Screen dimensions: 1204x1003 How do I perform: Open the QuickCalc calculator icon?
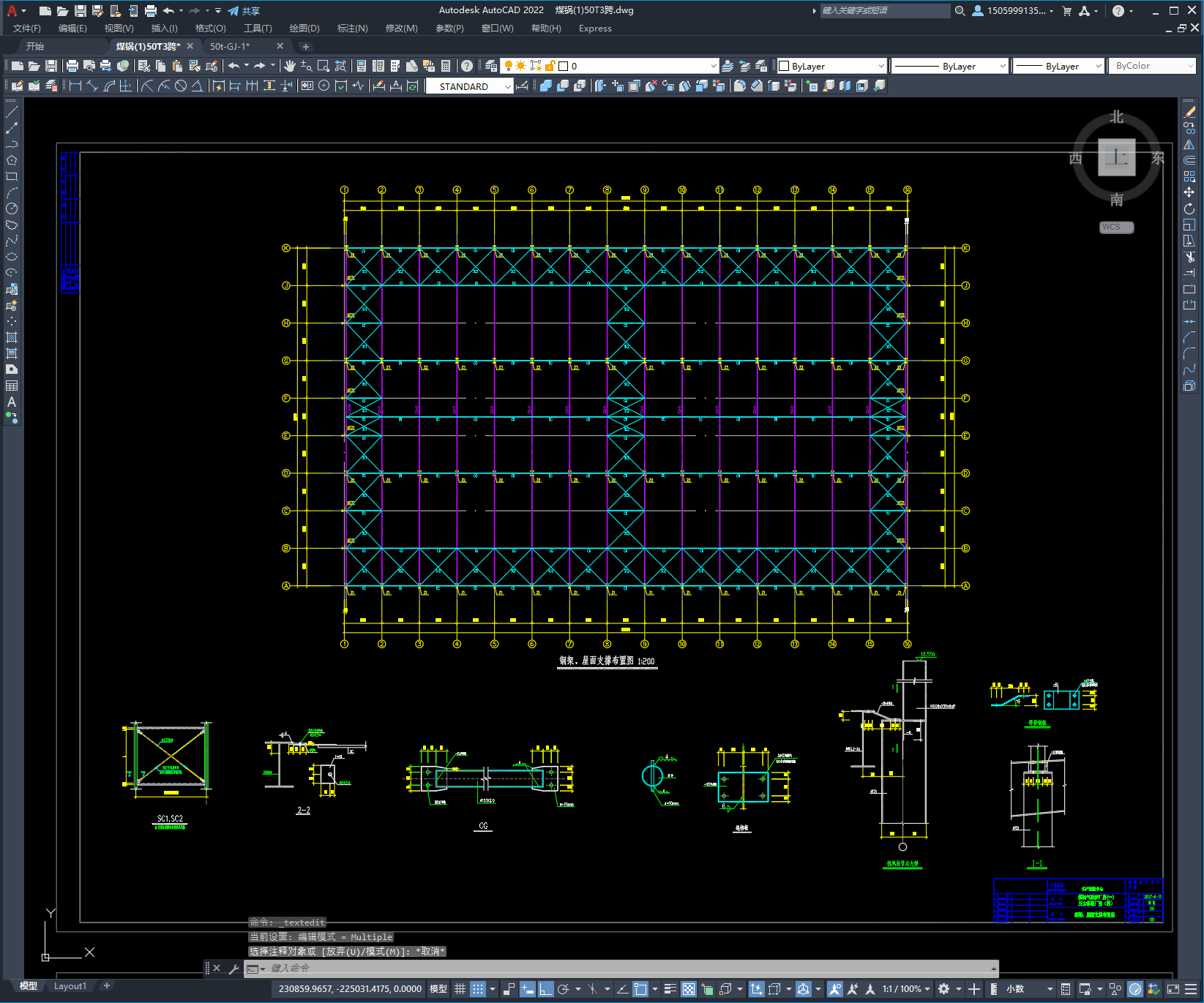click(446, 66)
